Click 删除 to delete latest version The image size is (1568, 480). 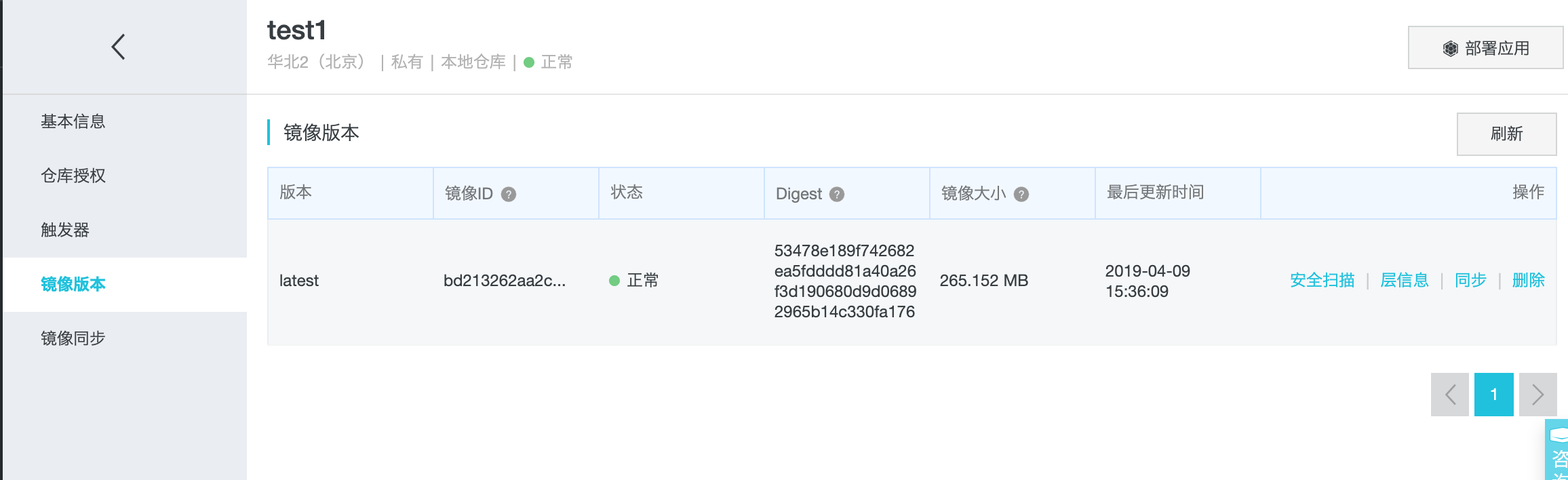click(1528, 281)
